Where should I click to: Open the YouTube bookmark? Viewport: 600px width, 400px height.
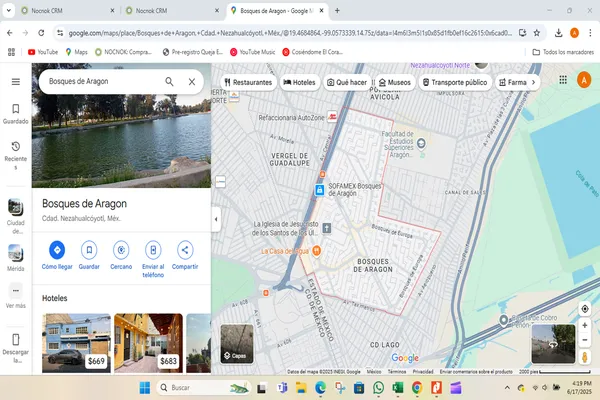(43, 52)
